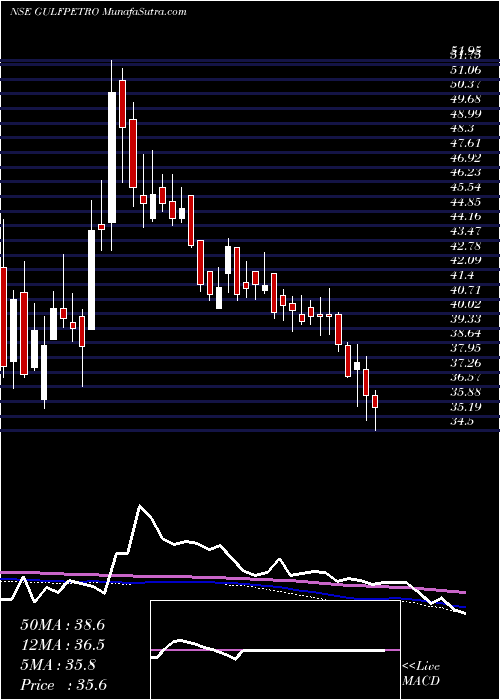500x700 pixels.
Task: Click the 50MA : 38.6 readout
Action: (62, 625)
